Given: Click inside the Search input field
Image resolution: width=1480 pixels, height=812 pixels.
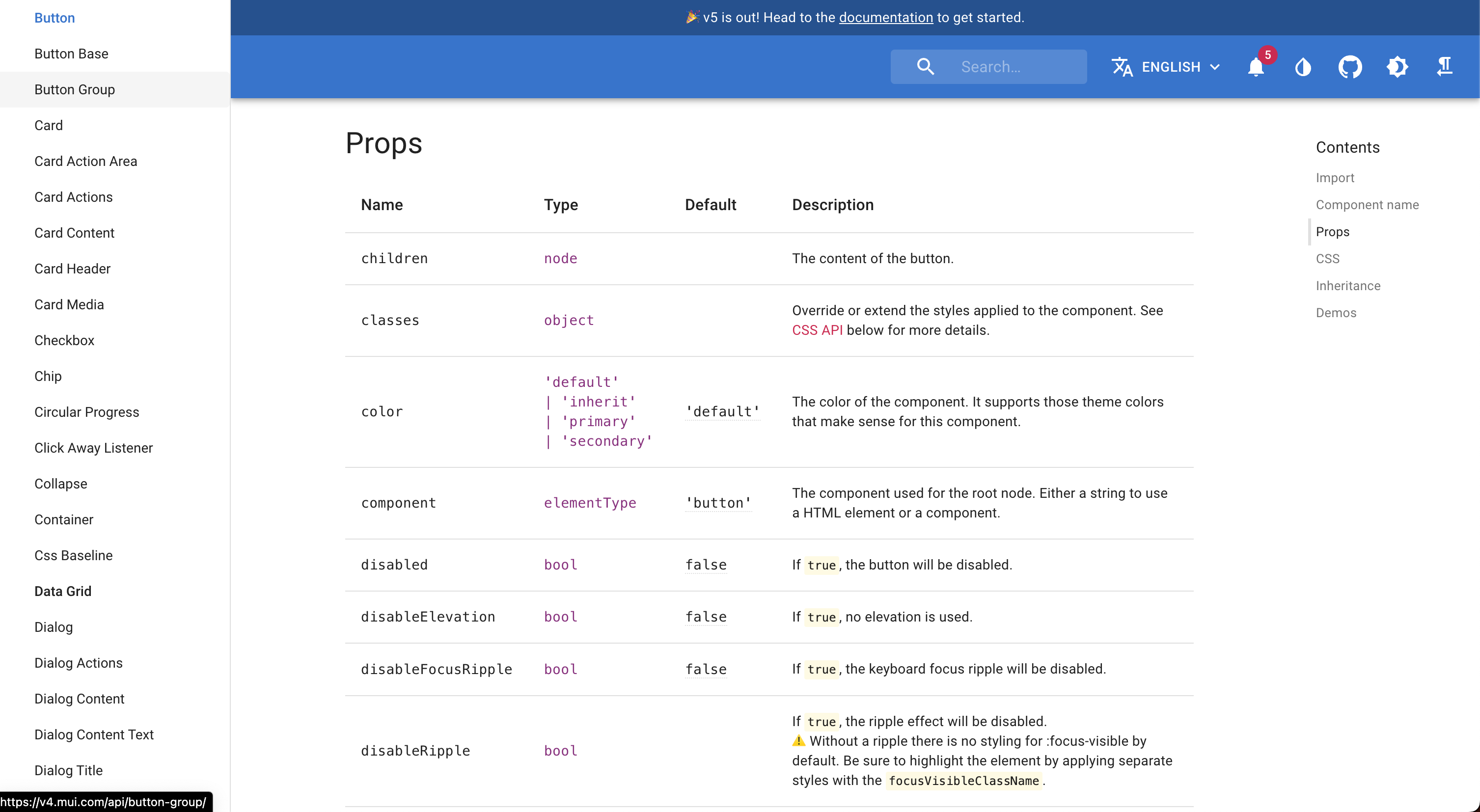Looking at the screenshot, I should point(1011,67).
